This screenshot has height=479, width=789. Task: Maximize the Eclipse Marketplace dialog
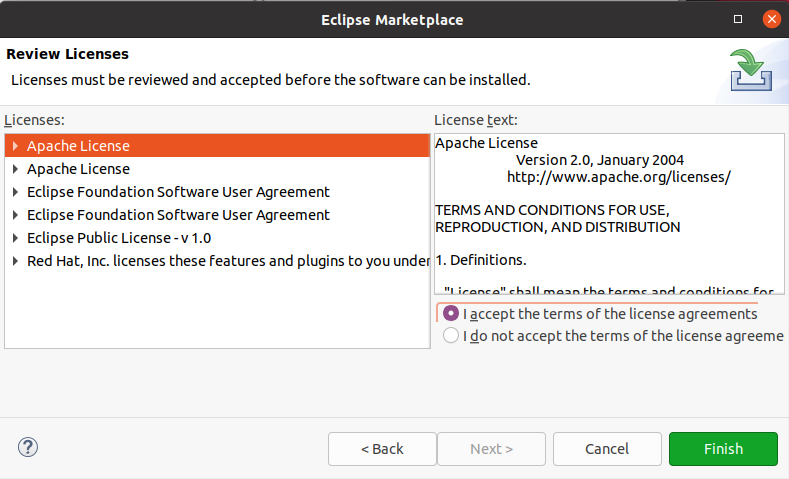pyautogui.click(x=738, y=19)
